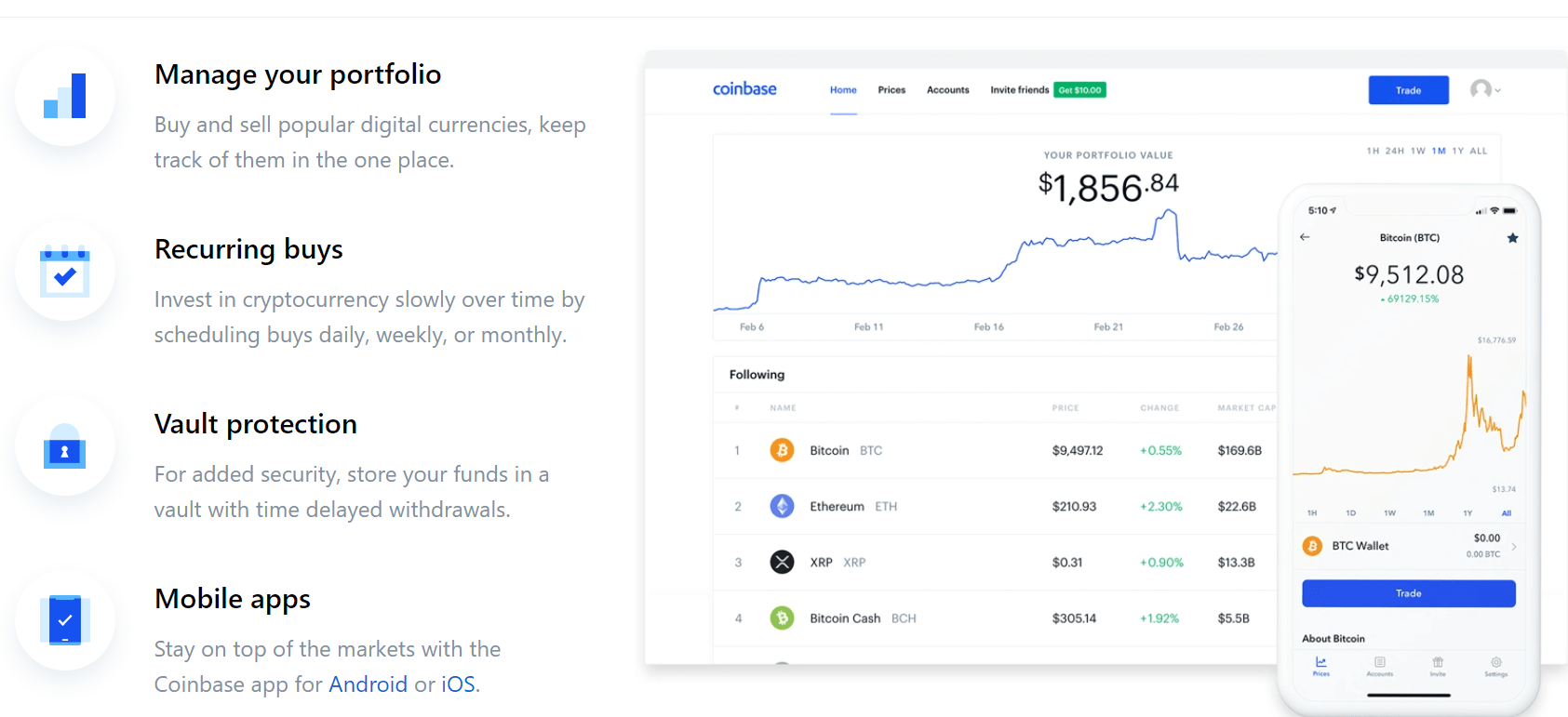Click the Get $10.00 invite badge
Screen dimensions: 1568x717
(x=1079, y=90)
